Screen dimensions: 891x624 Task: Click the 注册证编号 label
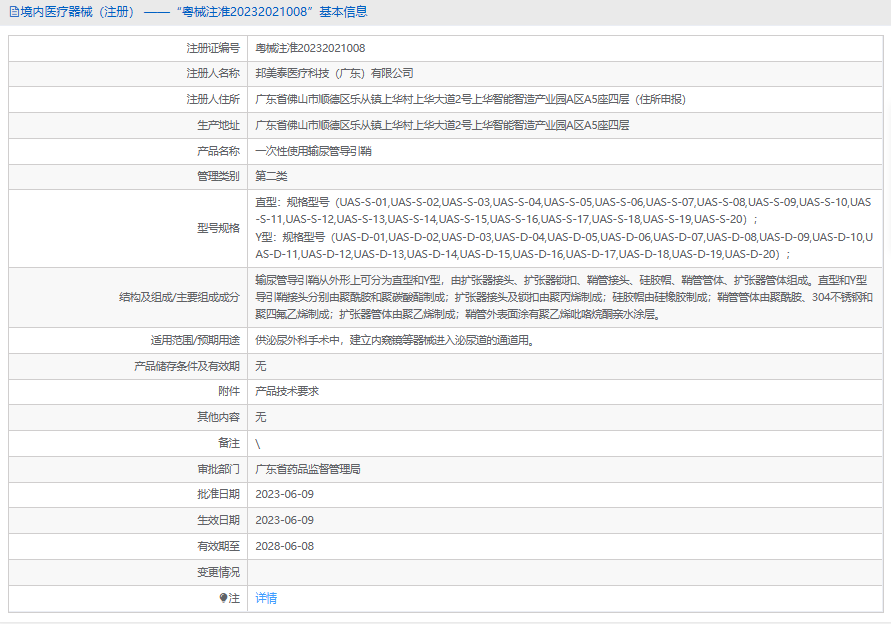pyautogui.click(x=213, y=48)
